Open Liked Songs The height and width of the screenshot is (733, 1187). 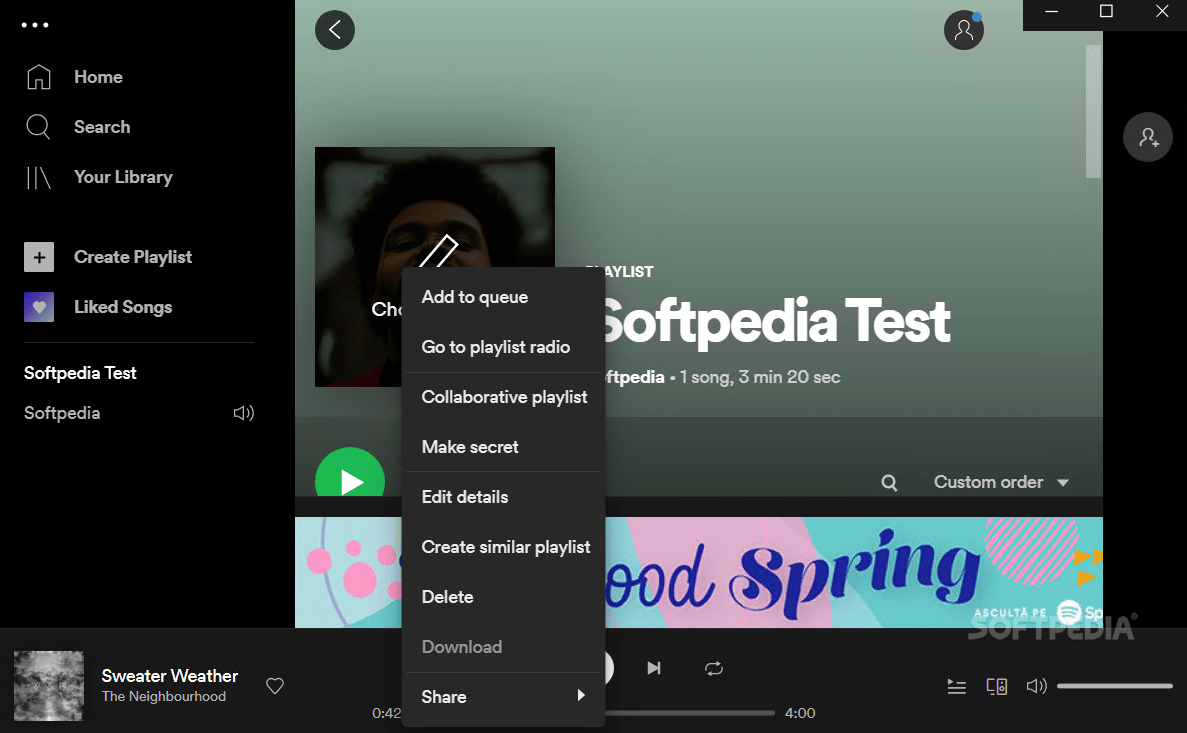(x=122, y=306)
